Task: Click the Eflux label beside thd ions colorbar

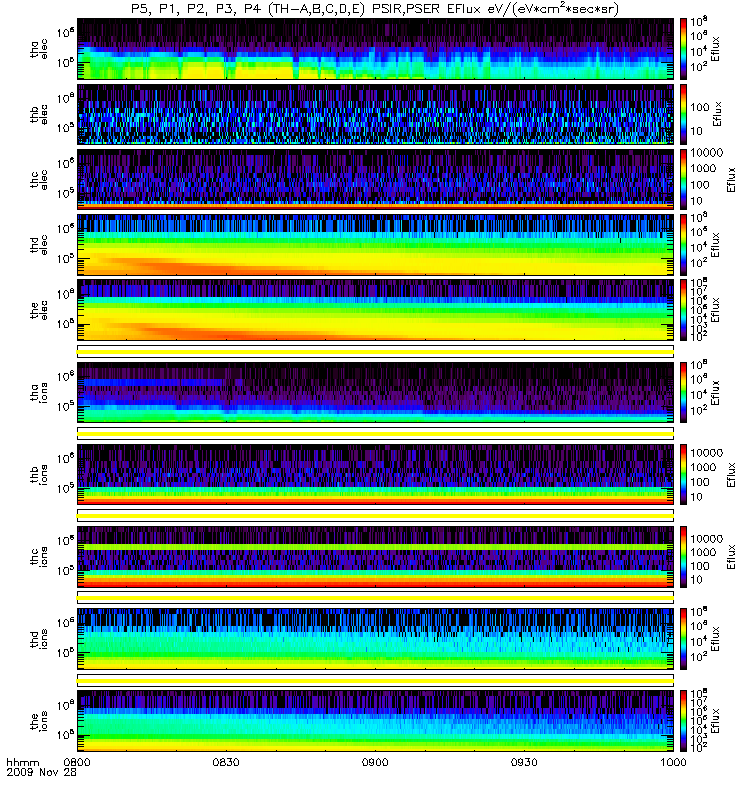Action: [x=715, y=639]
